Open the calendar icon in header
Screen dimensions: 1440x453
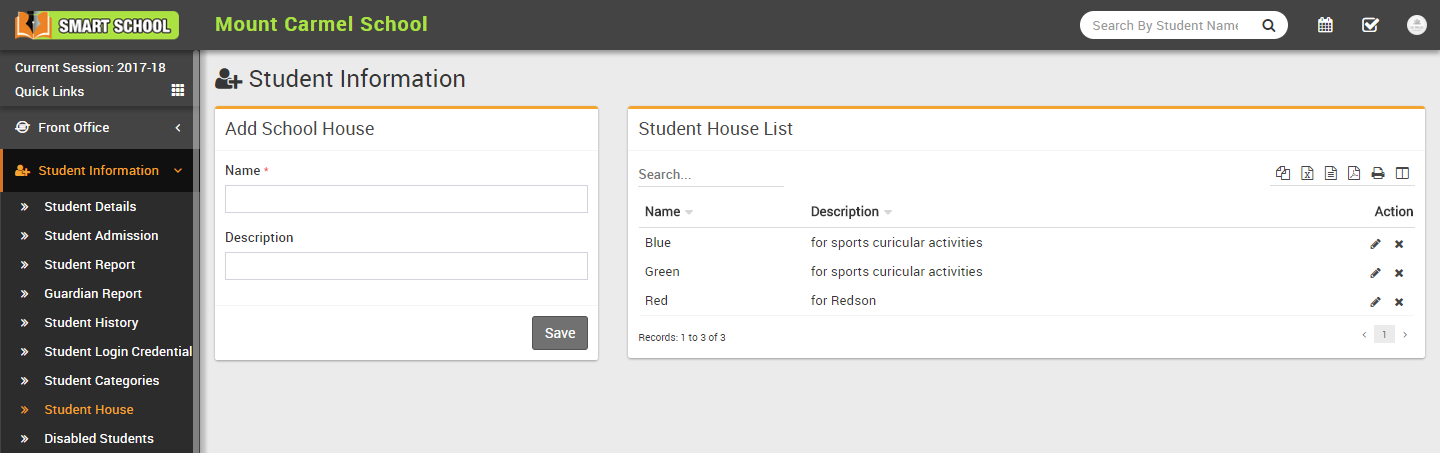click(1325, 25)
